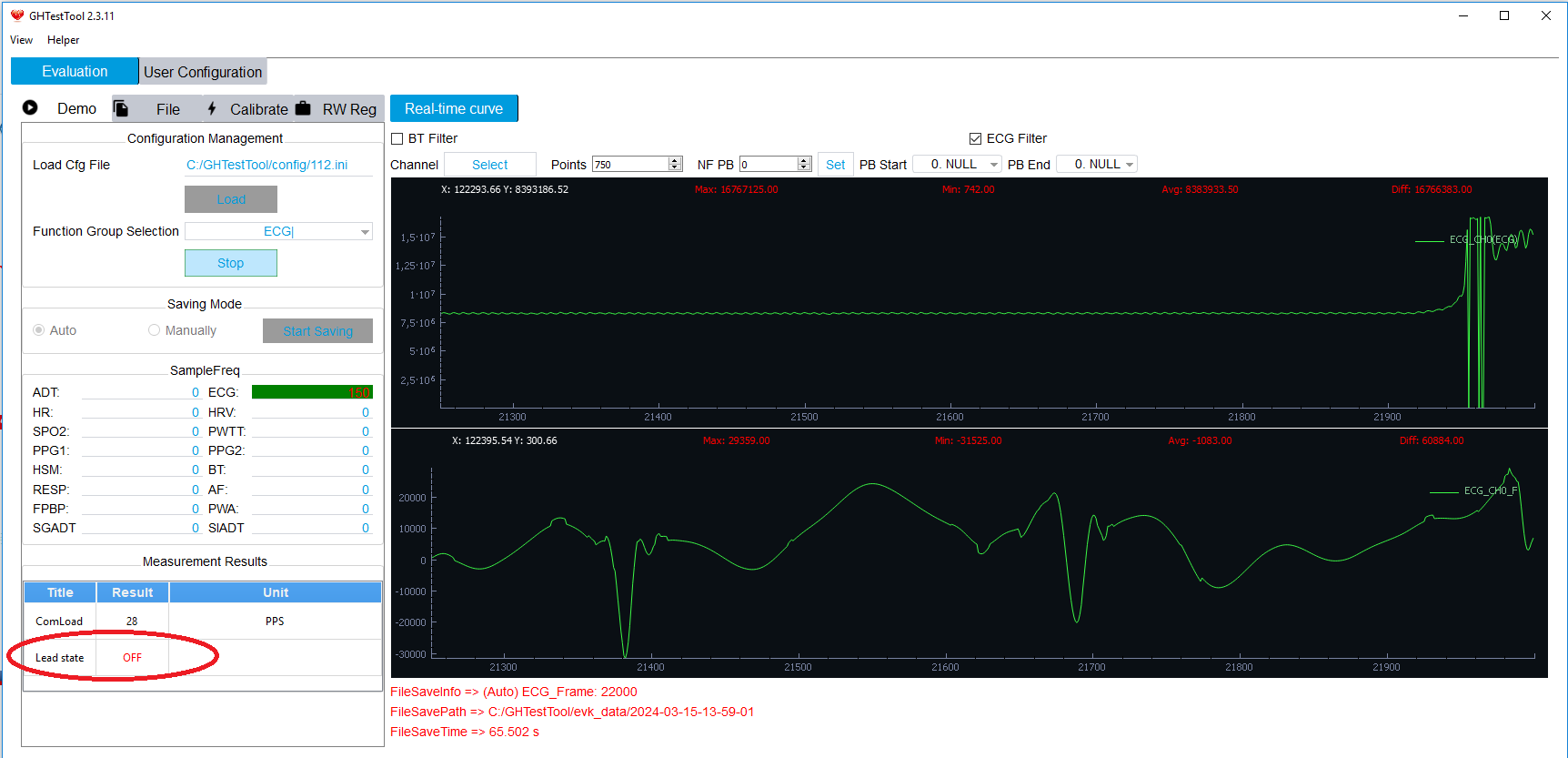
Task: Select Manually saving mode radio button
Action: click(155, 330)
